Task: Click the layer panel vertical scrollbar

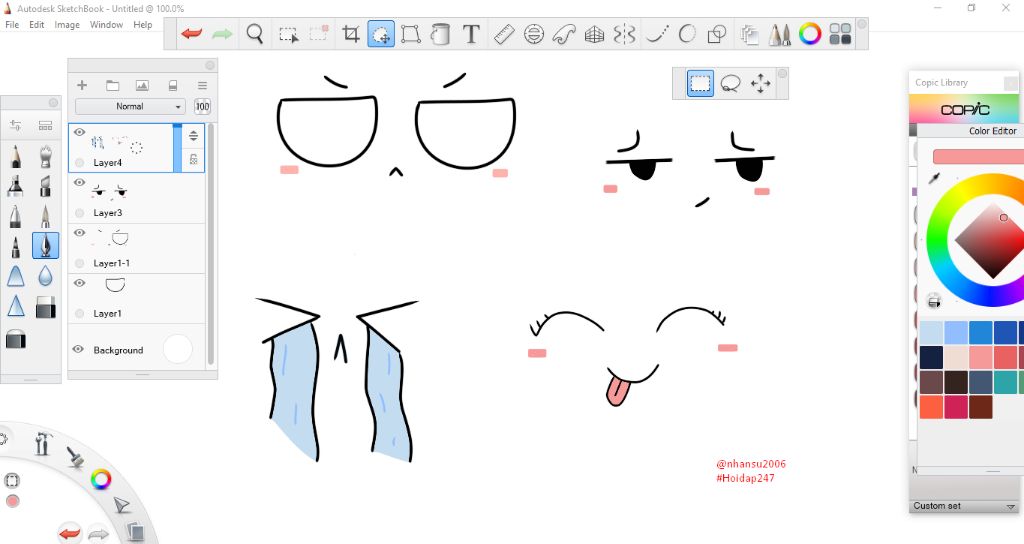Action: [x=210, y=243]
